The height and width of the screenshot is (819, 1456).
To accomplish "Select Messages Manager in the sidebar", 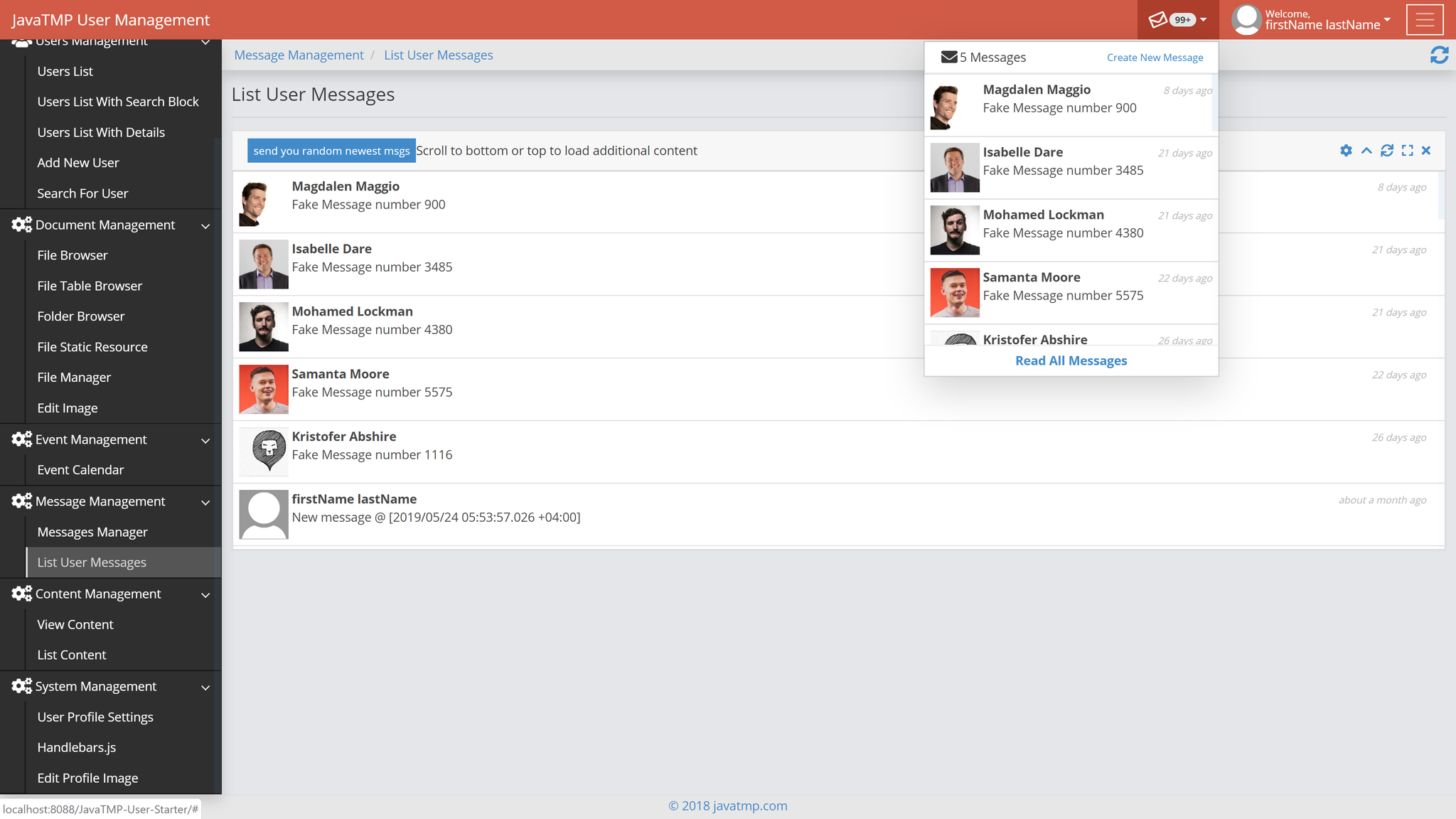I will click(92, 531).
